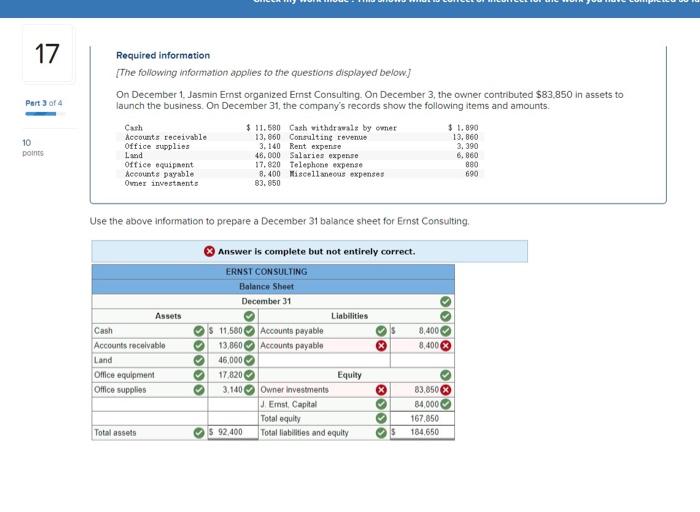
Task: Click the $ 1,890 withdrawals value
Action: click(463, 128)
